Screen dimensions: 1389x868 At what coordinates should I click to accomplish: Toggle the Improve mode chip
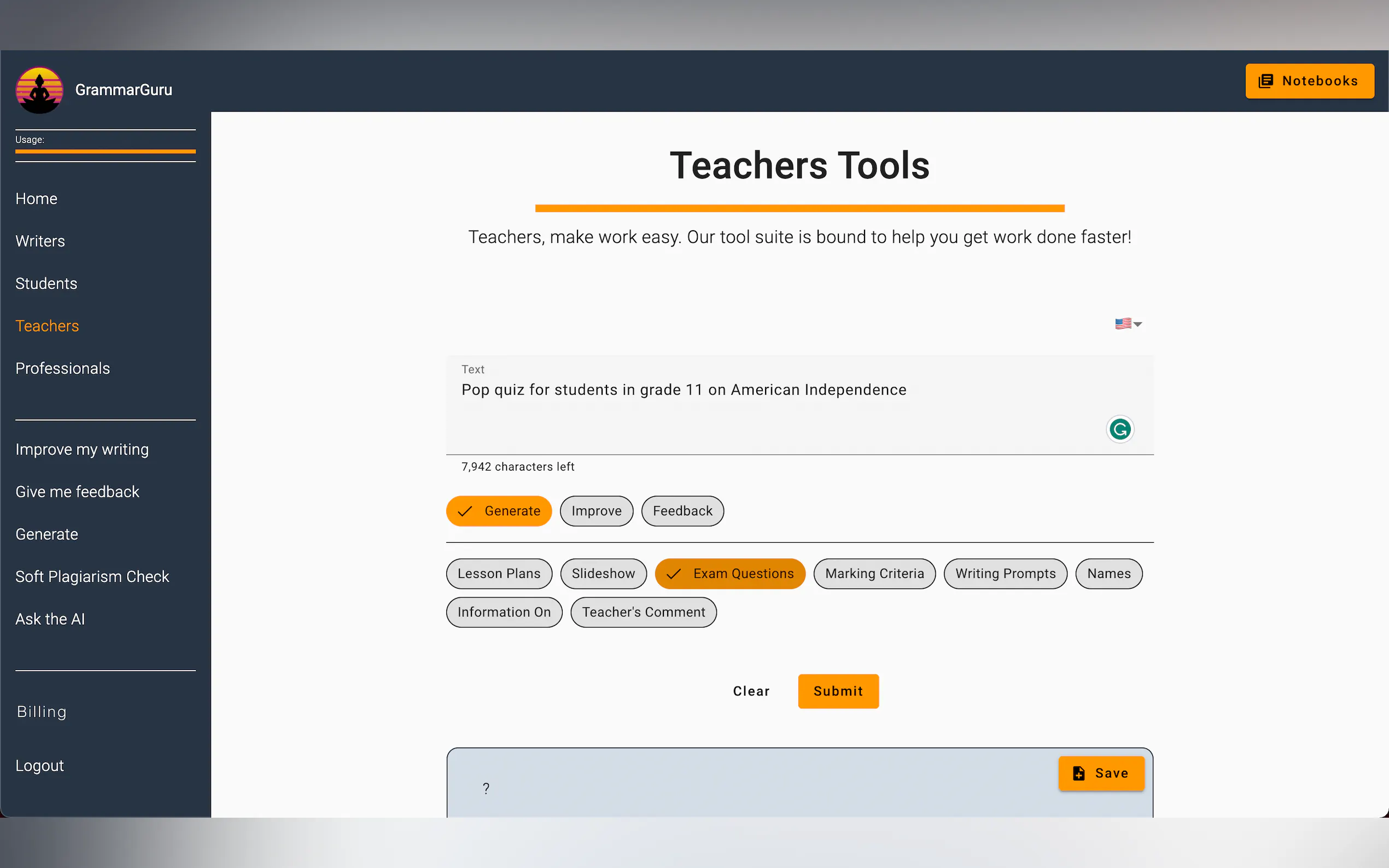point(596,511)
